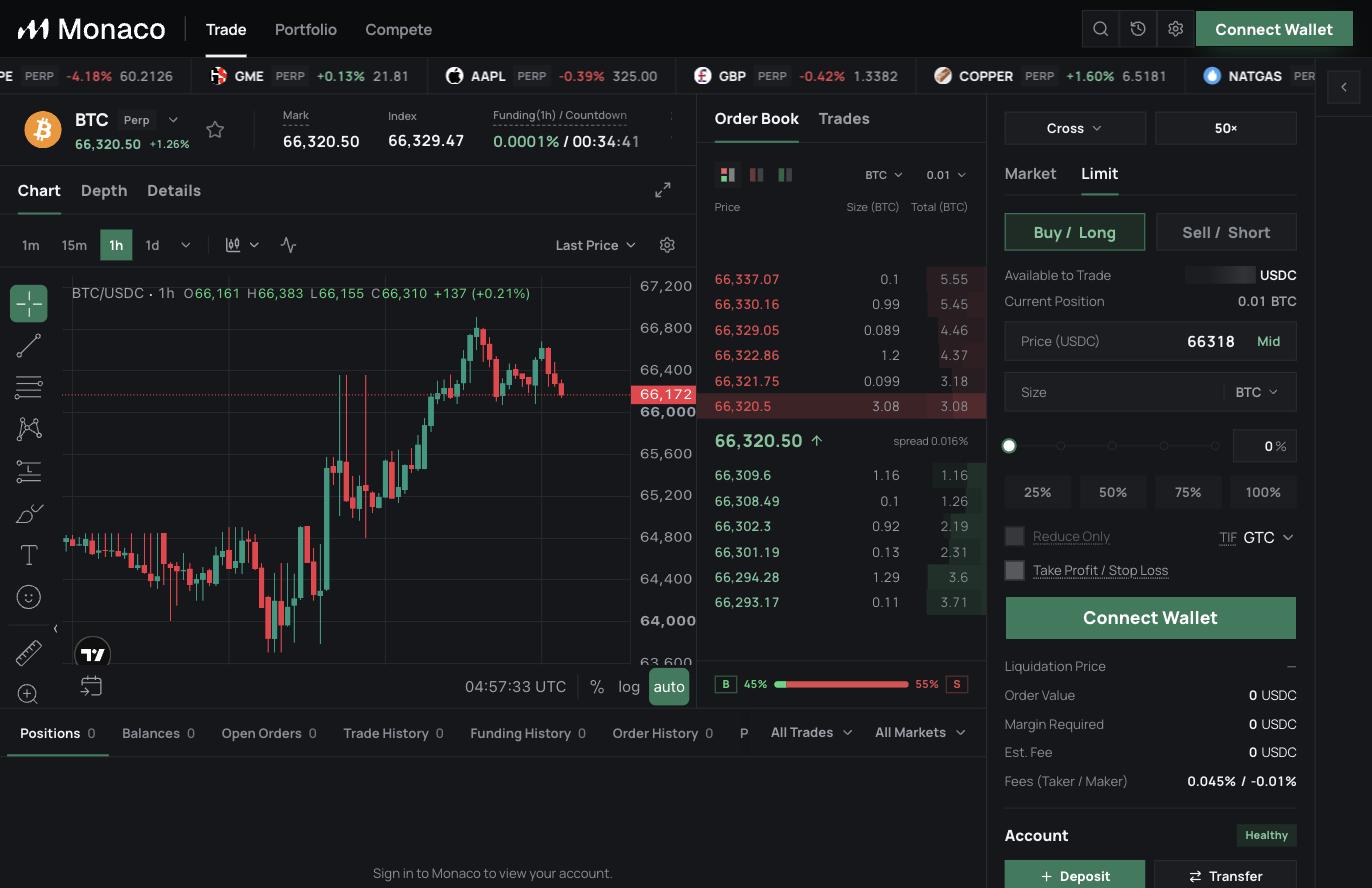1372x888 pixels.
Task: Click the TradingView logo badge
Action: pos(92,654)
